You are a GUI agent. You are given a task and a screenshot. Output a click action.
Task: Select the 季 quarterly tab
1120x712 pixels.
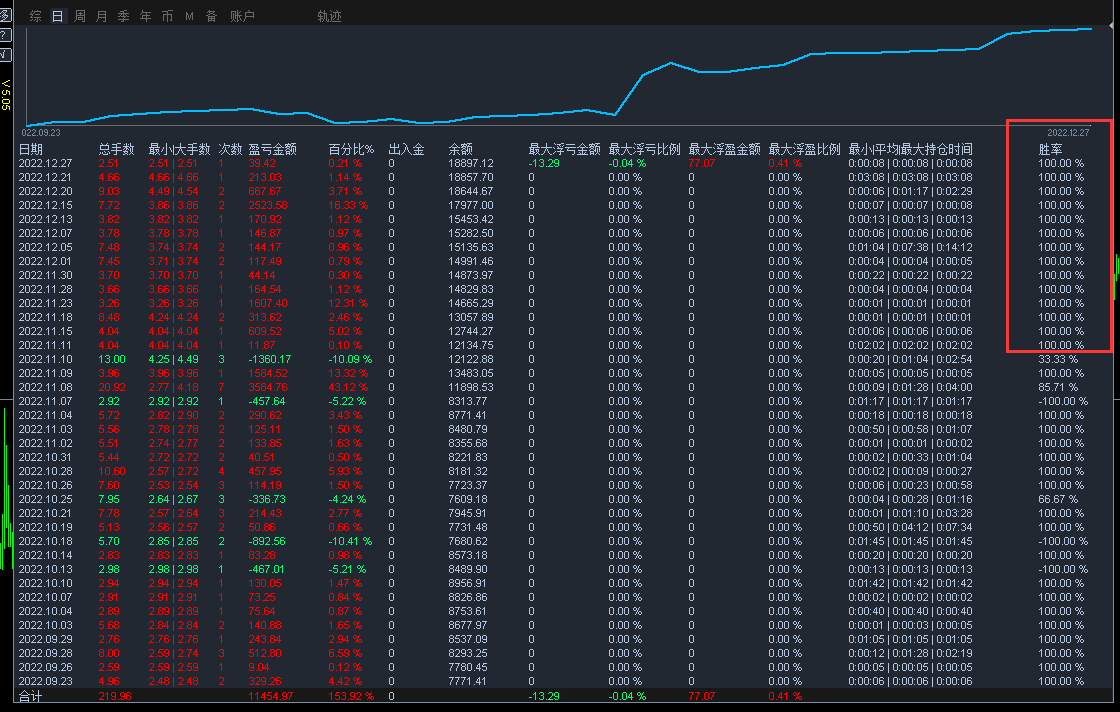click(x=124, y=16)
